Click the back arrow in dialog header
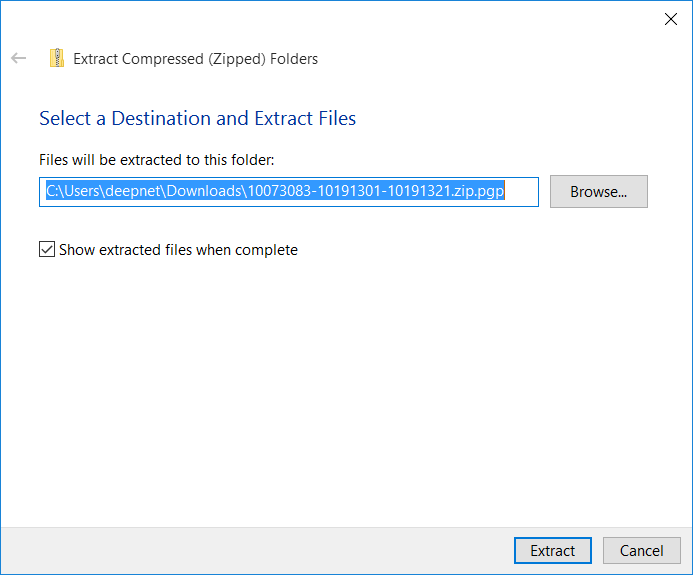693x575 pixels. click(18, 59)
